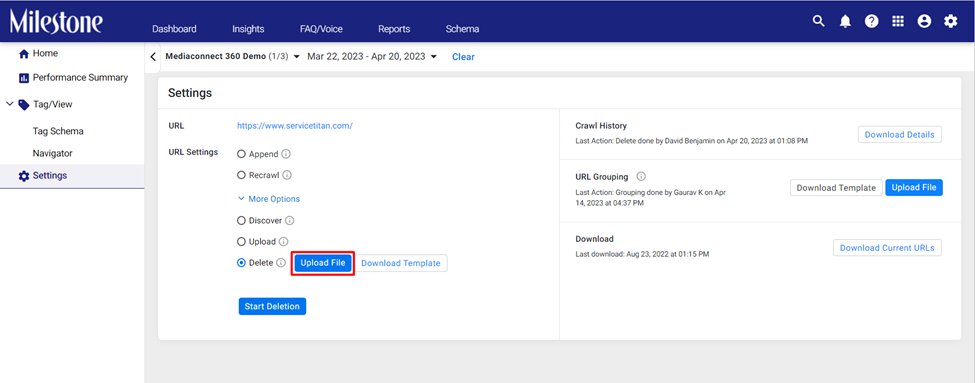The height and width of the screenshot is (383, 975).
Task: Click the Settings gear icon in sidebar
Action: (24, 176)
